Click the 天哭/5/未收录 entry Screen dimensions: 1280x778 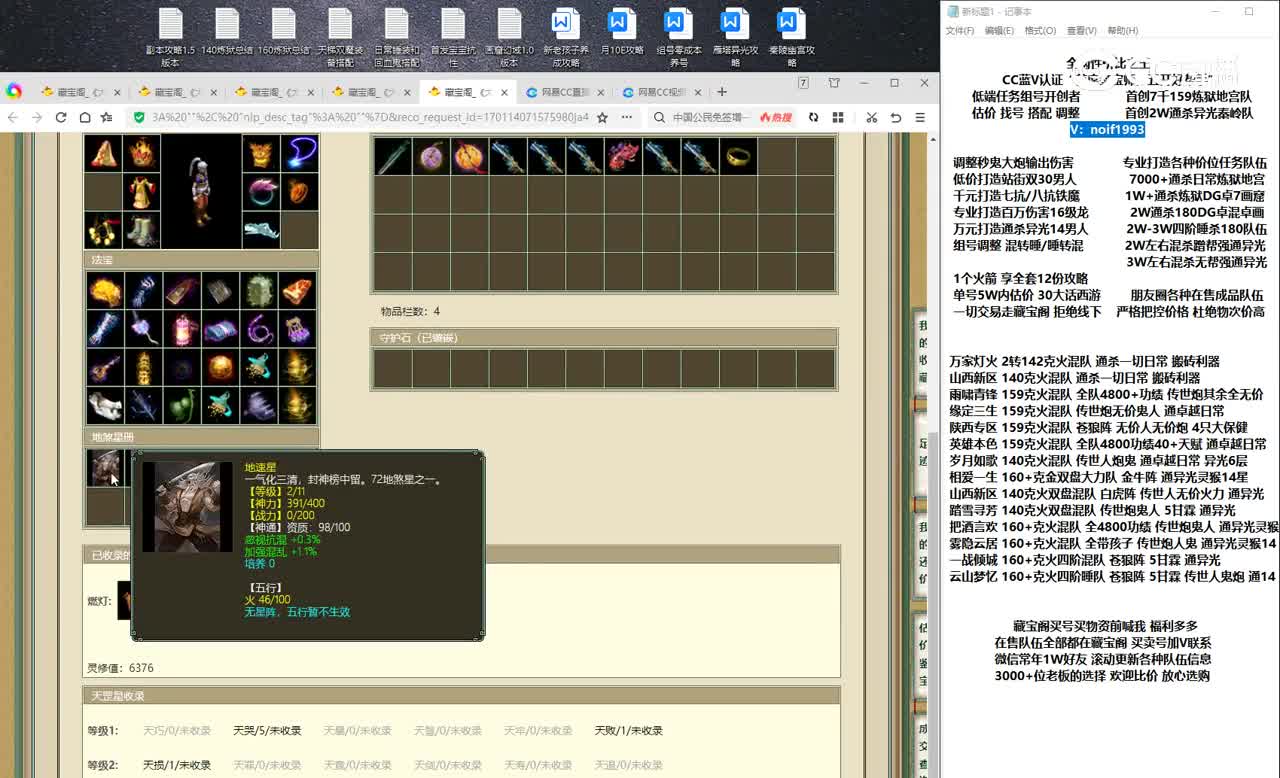coord(267,730)
